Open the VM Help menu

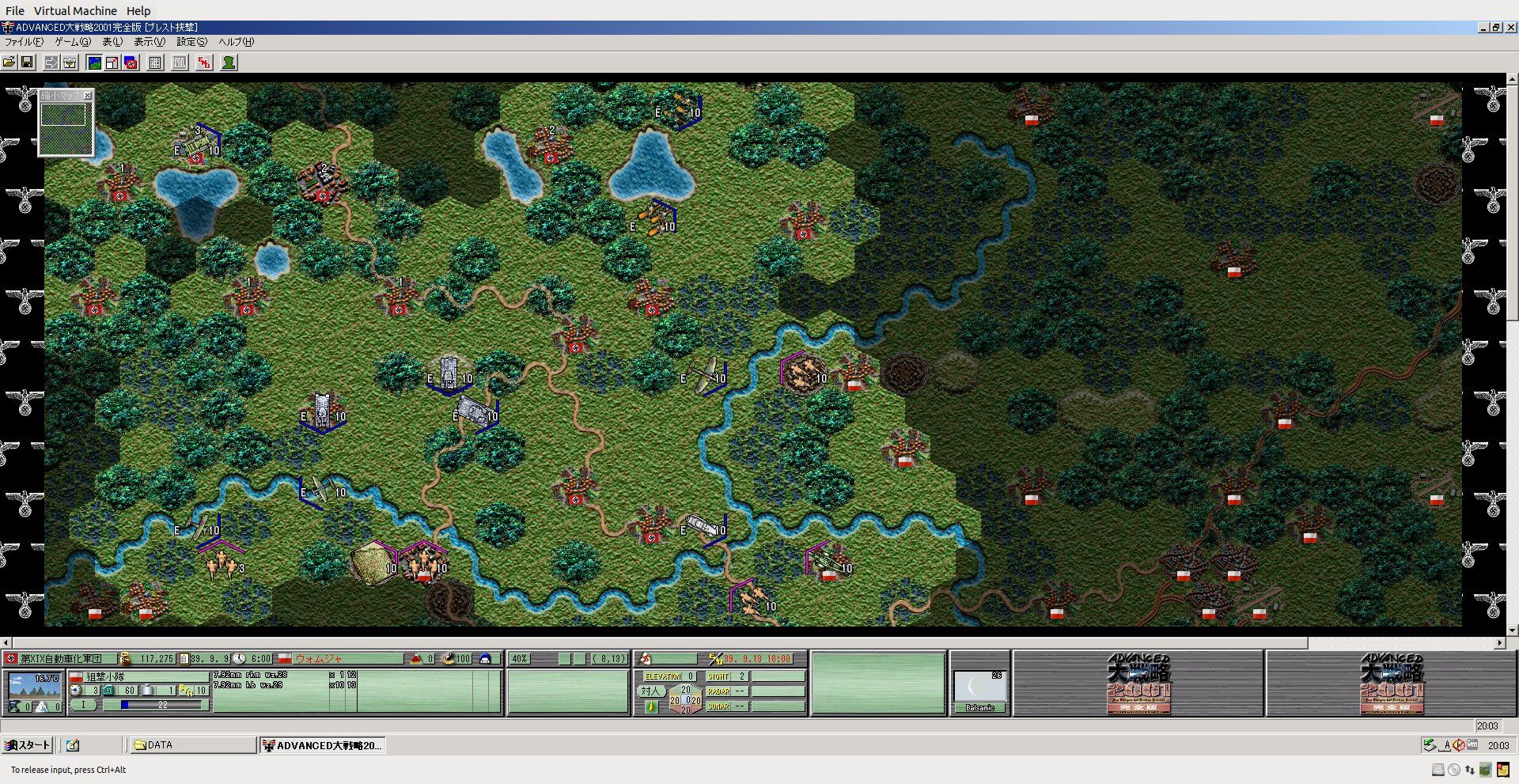[x=138, y=11]
